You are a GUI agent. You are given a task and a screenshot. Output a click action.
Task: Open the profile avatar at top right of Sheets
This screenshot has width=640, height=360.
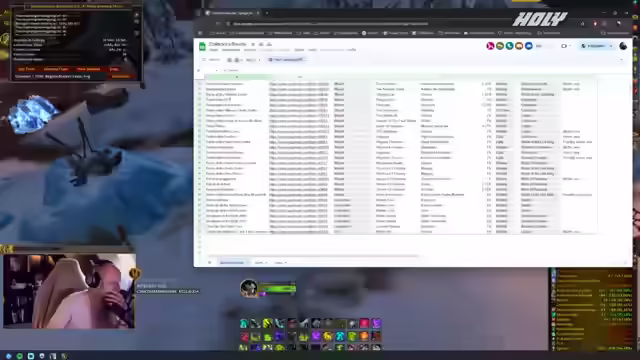point(623,46)
